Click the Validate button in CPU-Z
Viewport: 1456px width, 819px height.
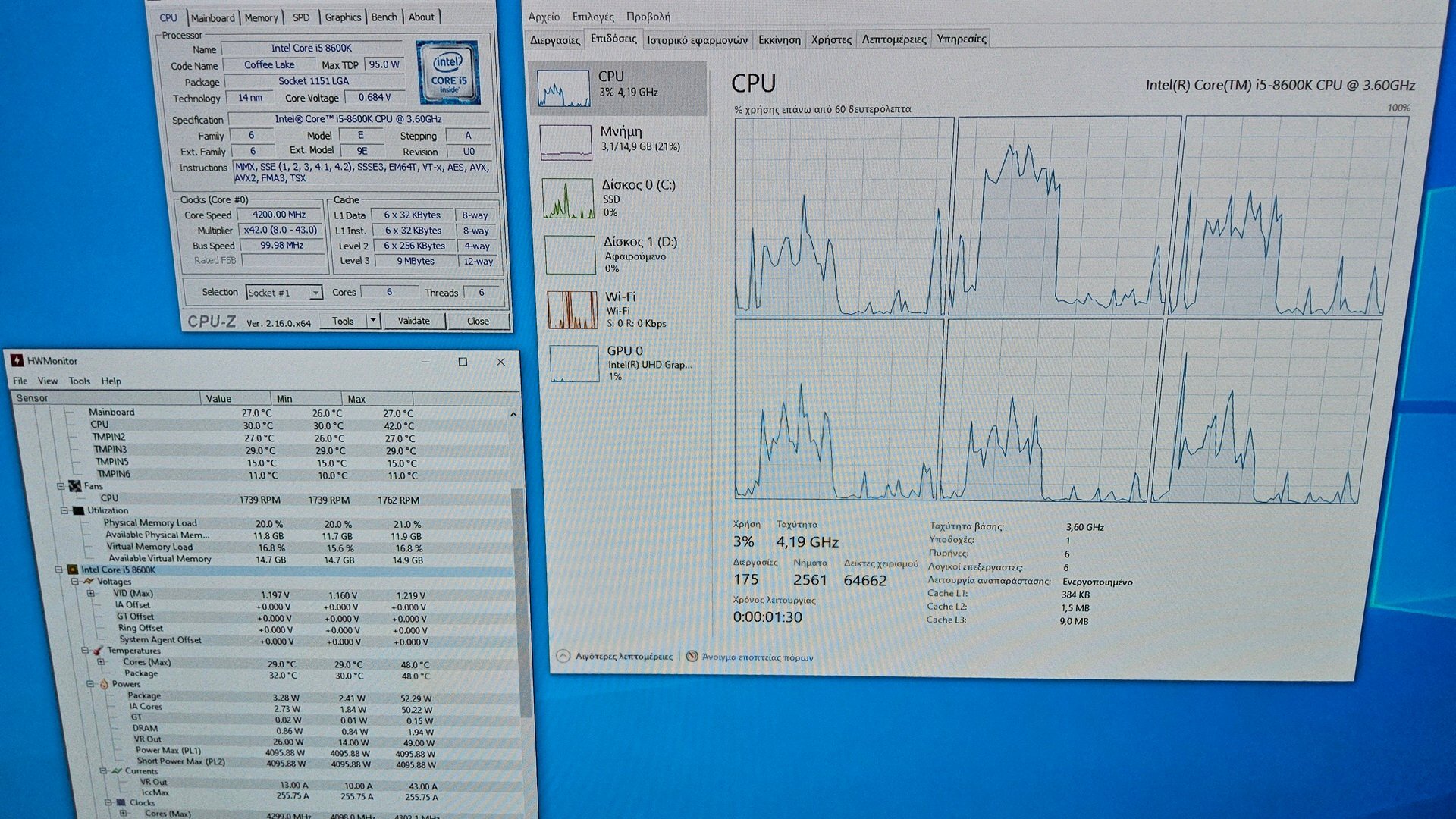[x=414, y=321]
